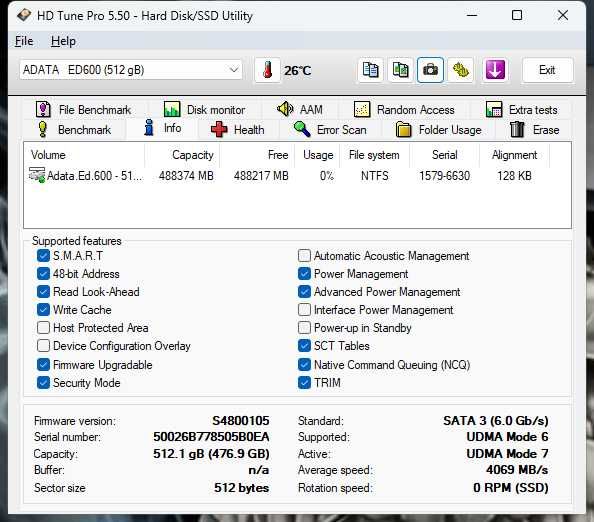Toggle the Security Mode checkbox
Screen dimensions: 594x522
click(x=43, y=383)
